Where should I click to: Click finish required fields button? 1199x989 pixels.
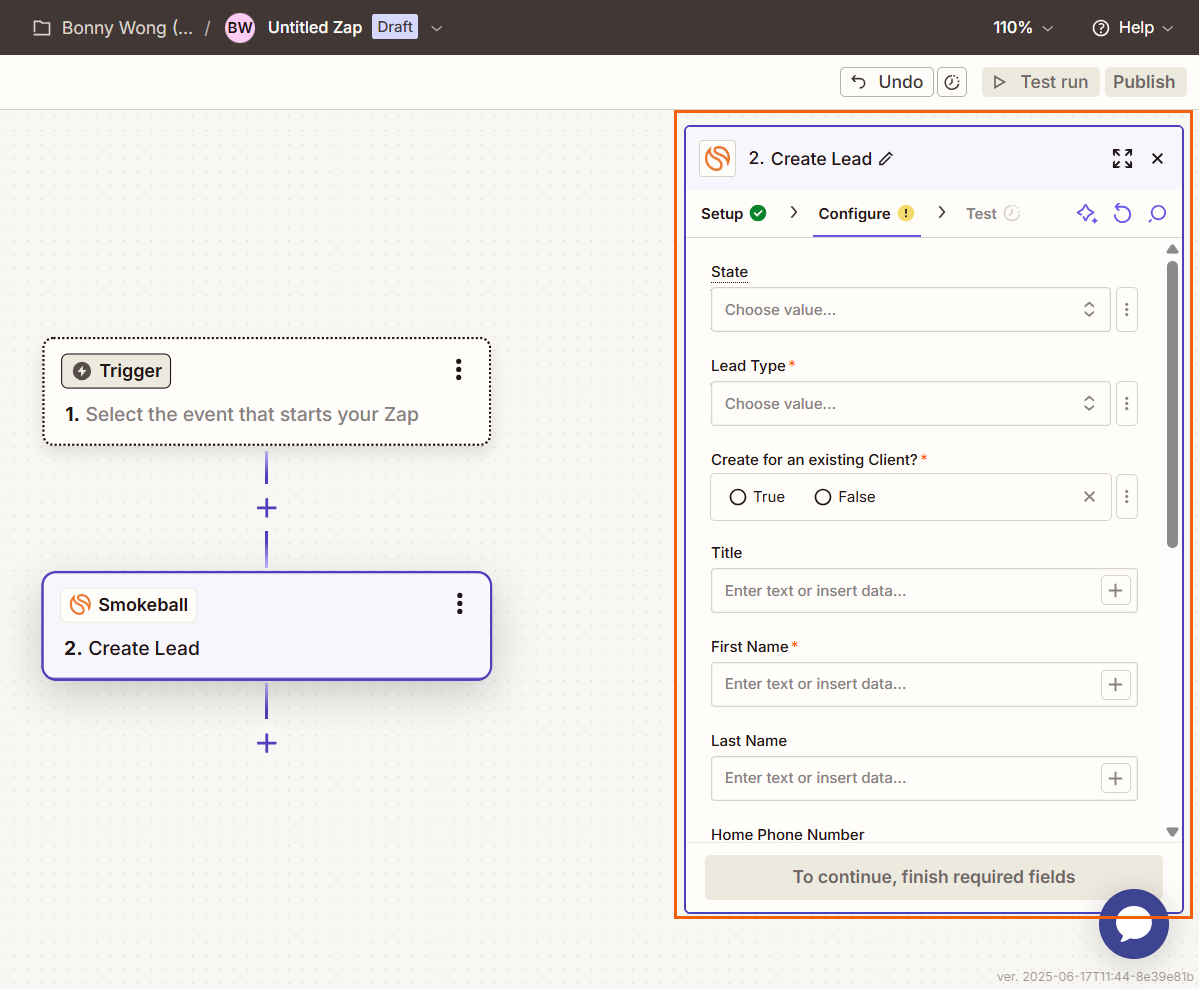click(934, 877)
